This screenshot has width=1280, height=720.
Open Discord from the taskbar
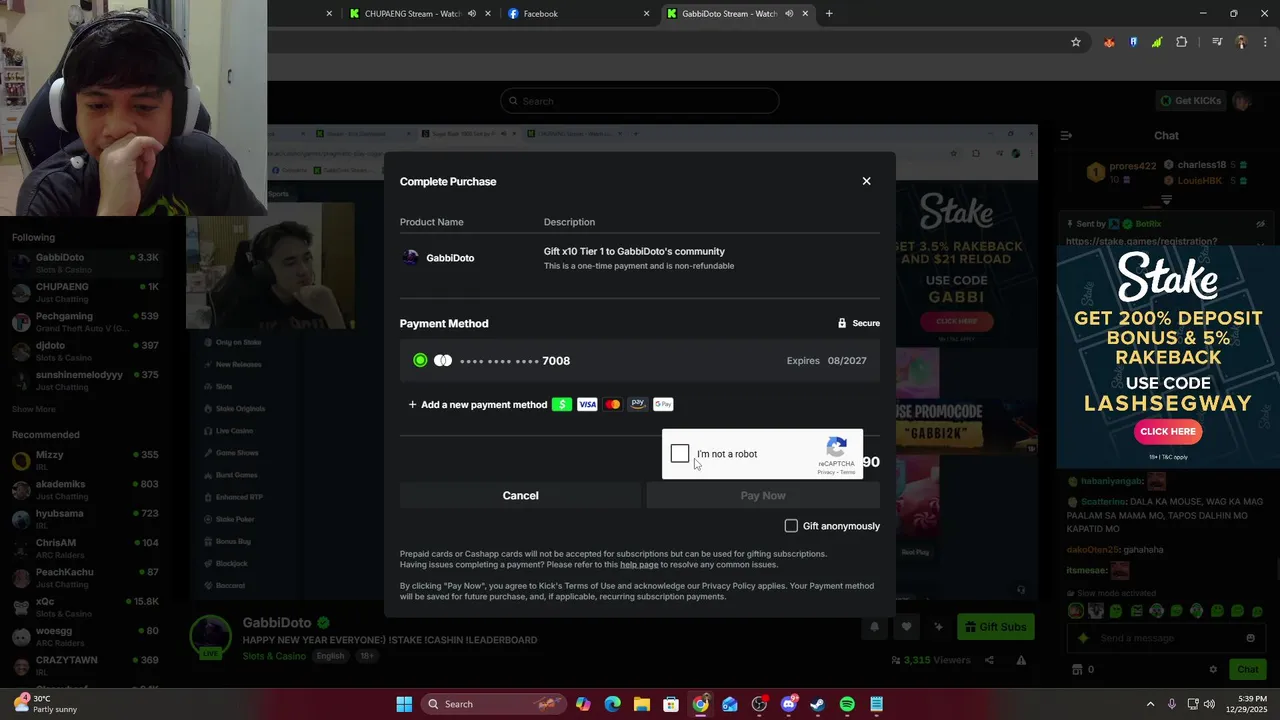(789, 704)
